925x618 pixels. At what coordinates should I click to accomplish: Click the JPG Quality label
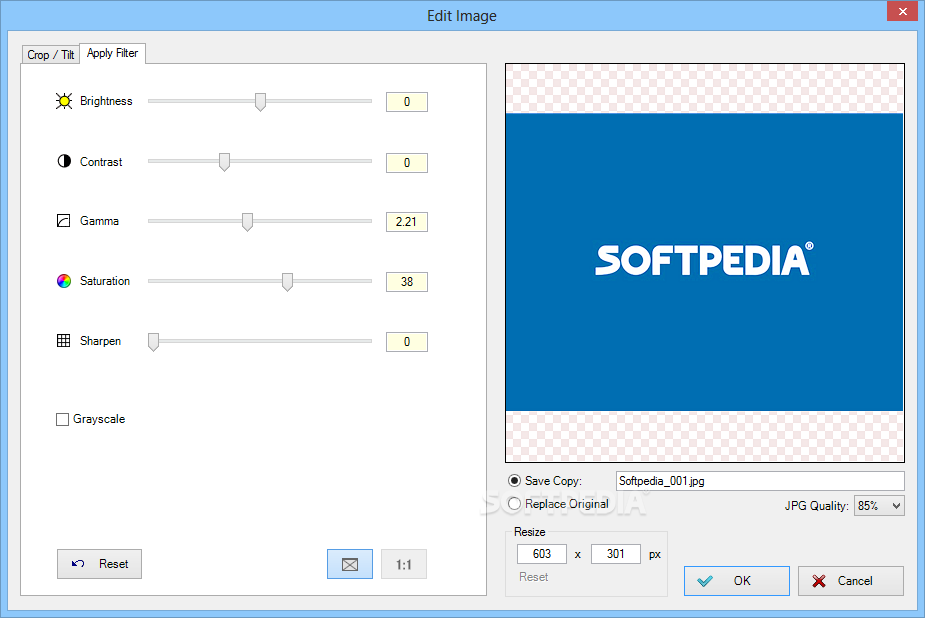(x=816, y=506)
